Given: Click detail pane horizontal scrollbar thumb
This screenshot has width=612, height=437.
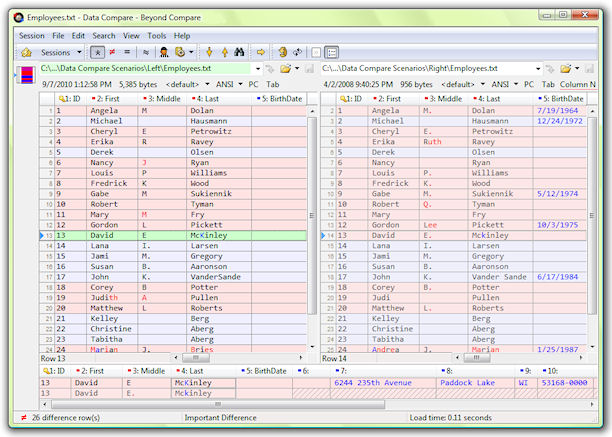Looking at the screenshot, I should point(218,405).
